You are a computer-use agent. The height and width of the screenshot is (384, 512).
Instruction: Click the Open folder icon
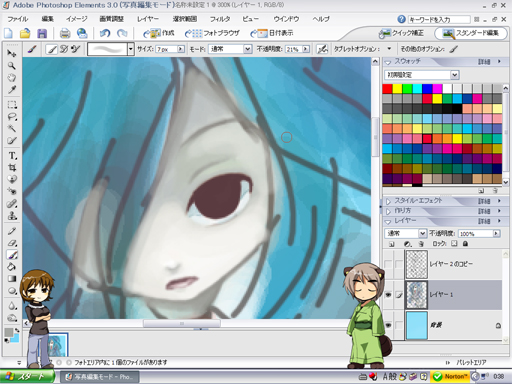pos(25,33)
